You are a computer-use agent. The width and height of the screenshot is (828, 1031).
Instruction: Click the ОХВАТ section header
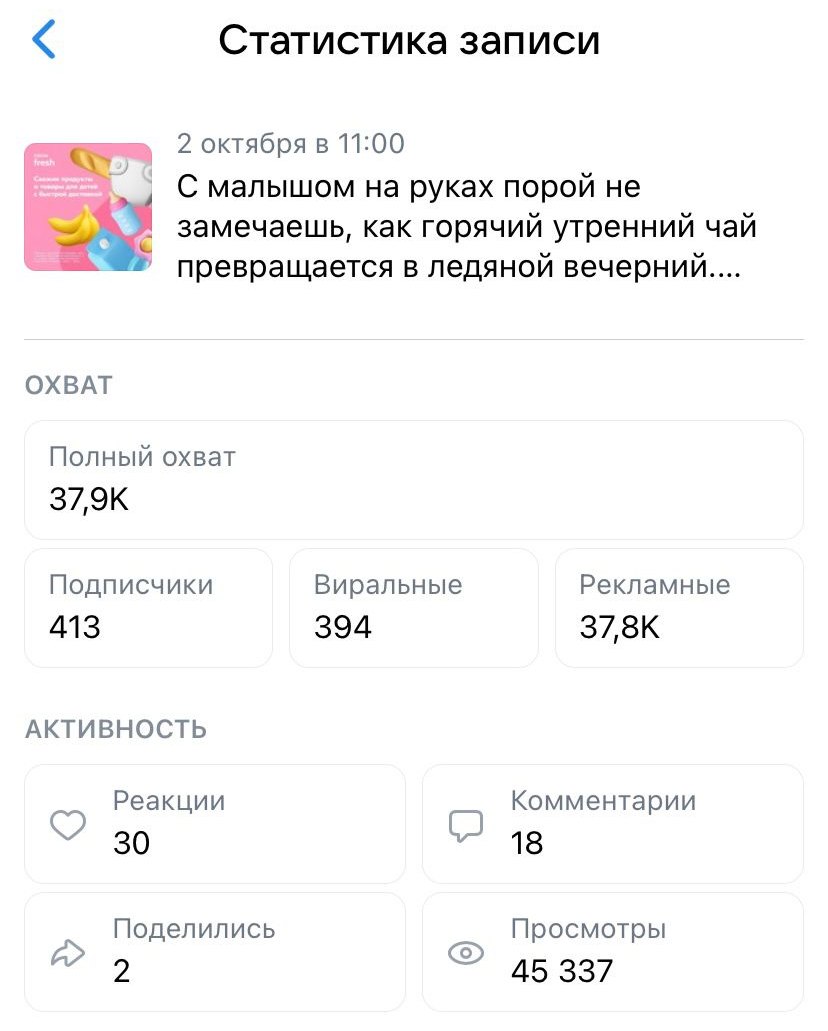[68, 386]
